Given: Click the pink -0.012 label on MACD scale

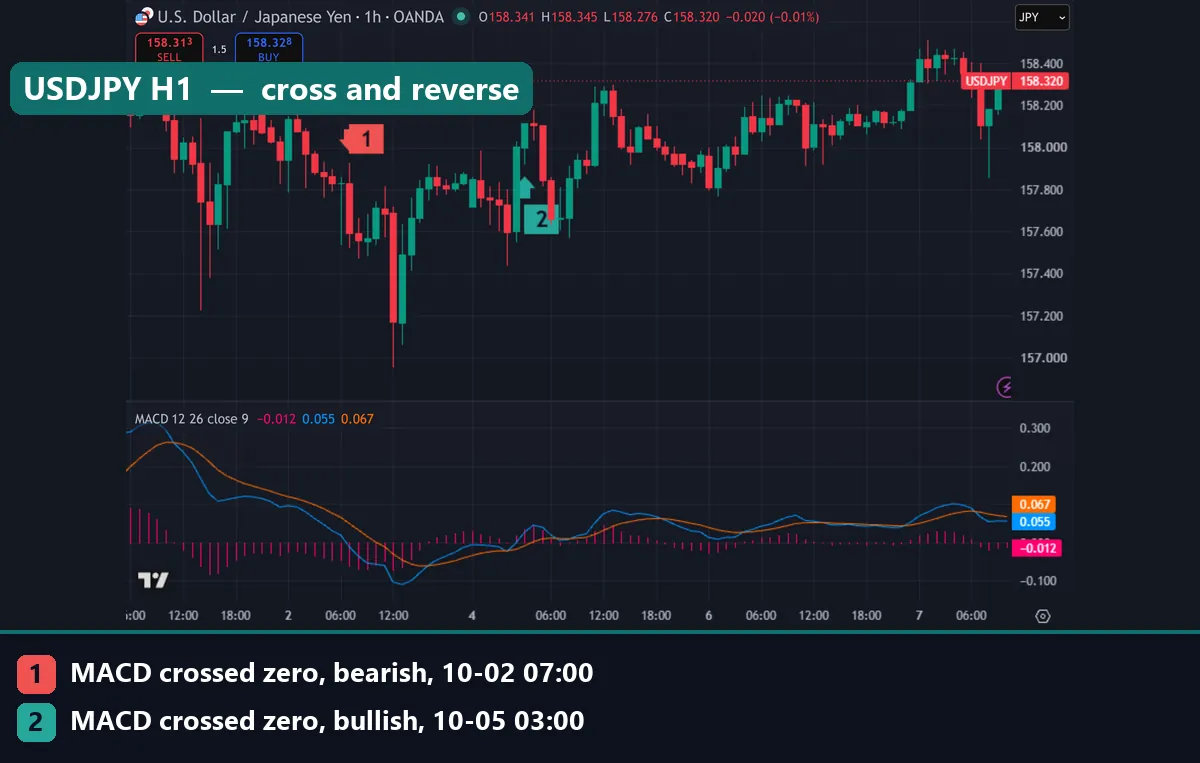Looking at the screenshot, I should 1037,548.
